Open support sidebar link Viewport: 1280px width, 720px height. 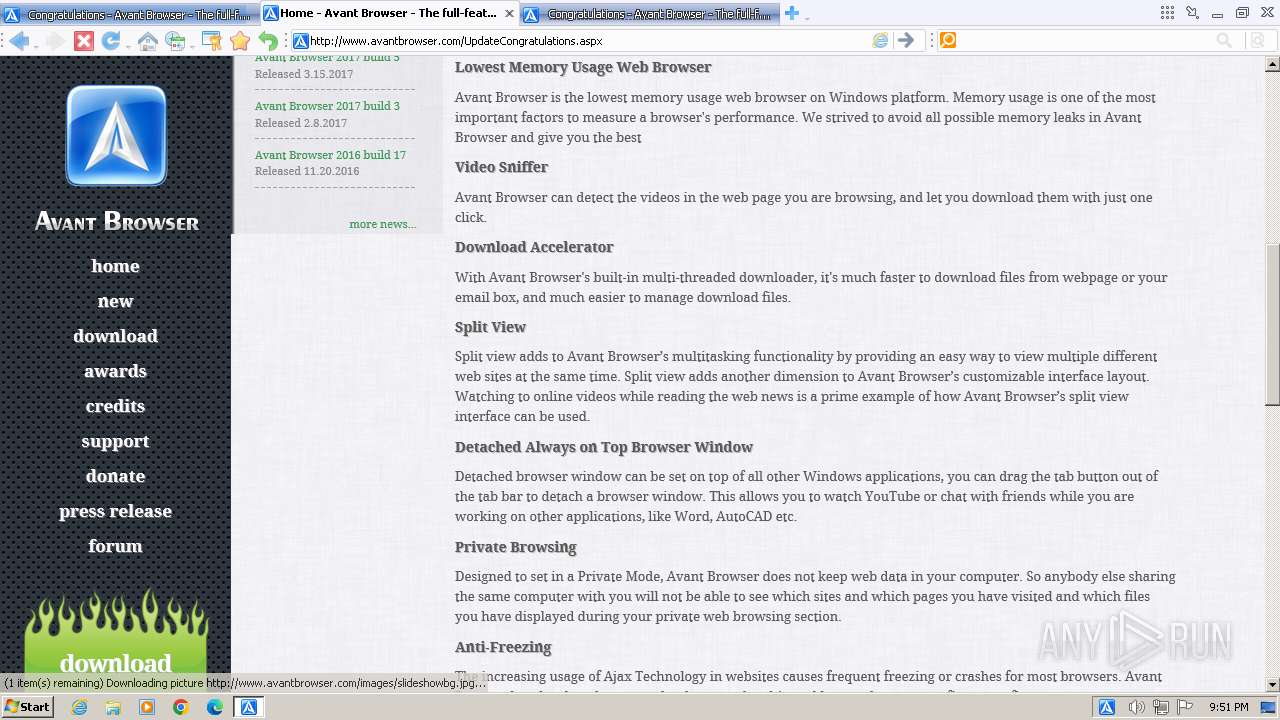tap(115, 441)
